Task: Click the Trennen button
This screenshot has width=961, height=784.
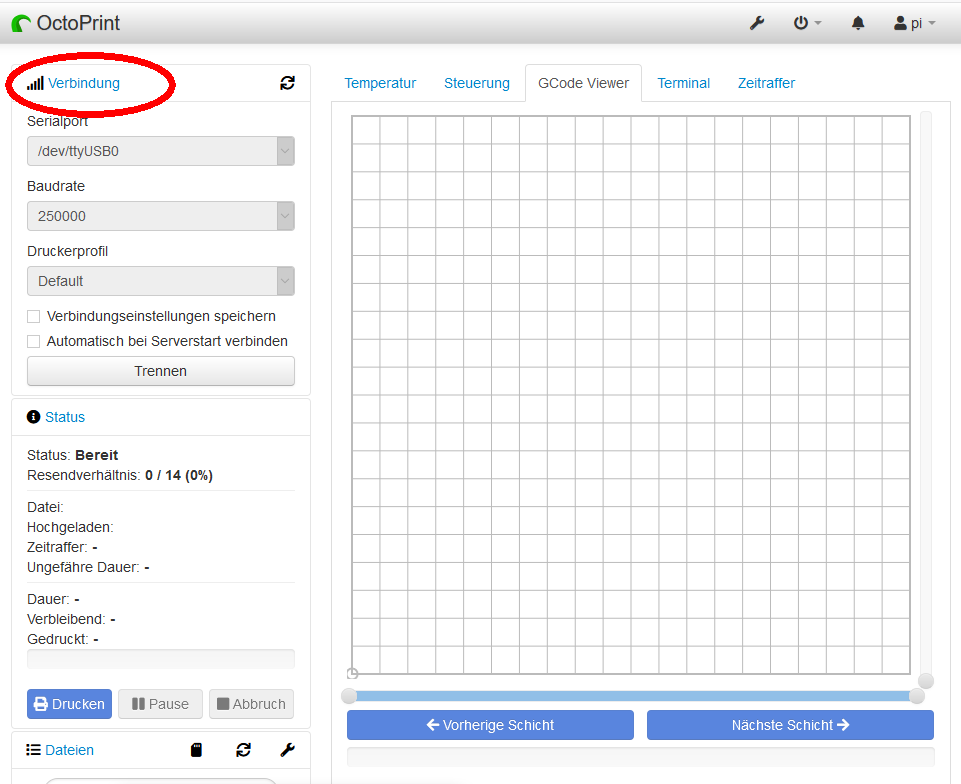Action: click(x=161, y=371)
